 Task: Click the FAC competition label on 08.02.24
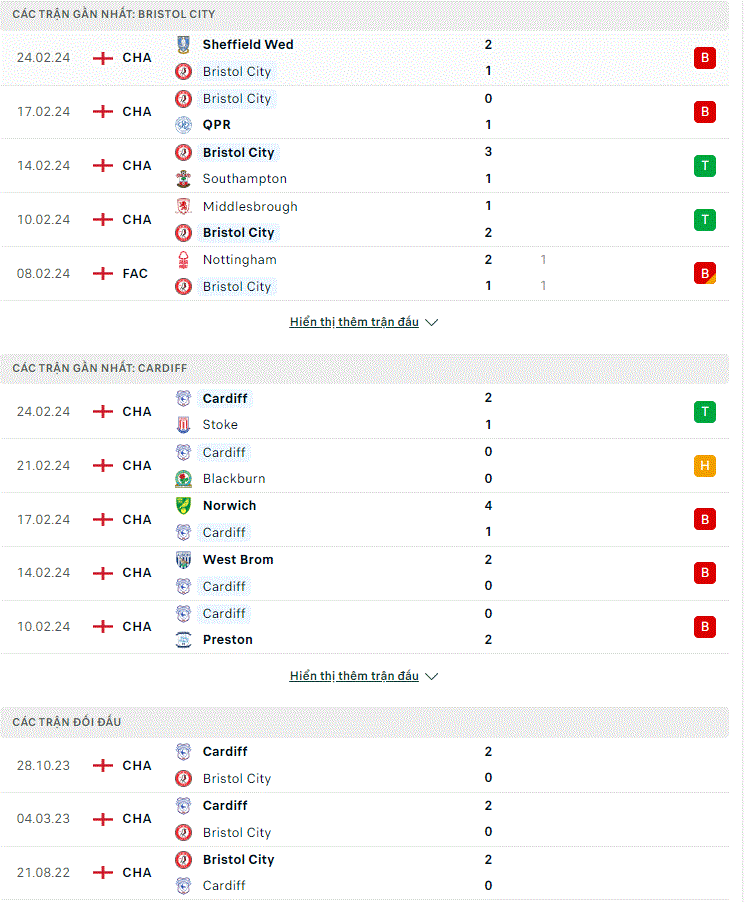(x=135, y=274)
